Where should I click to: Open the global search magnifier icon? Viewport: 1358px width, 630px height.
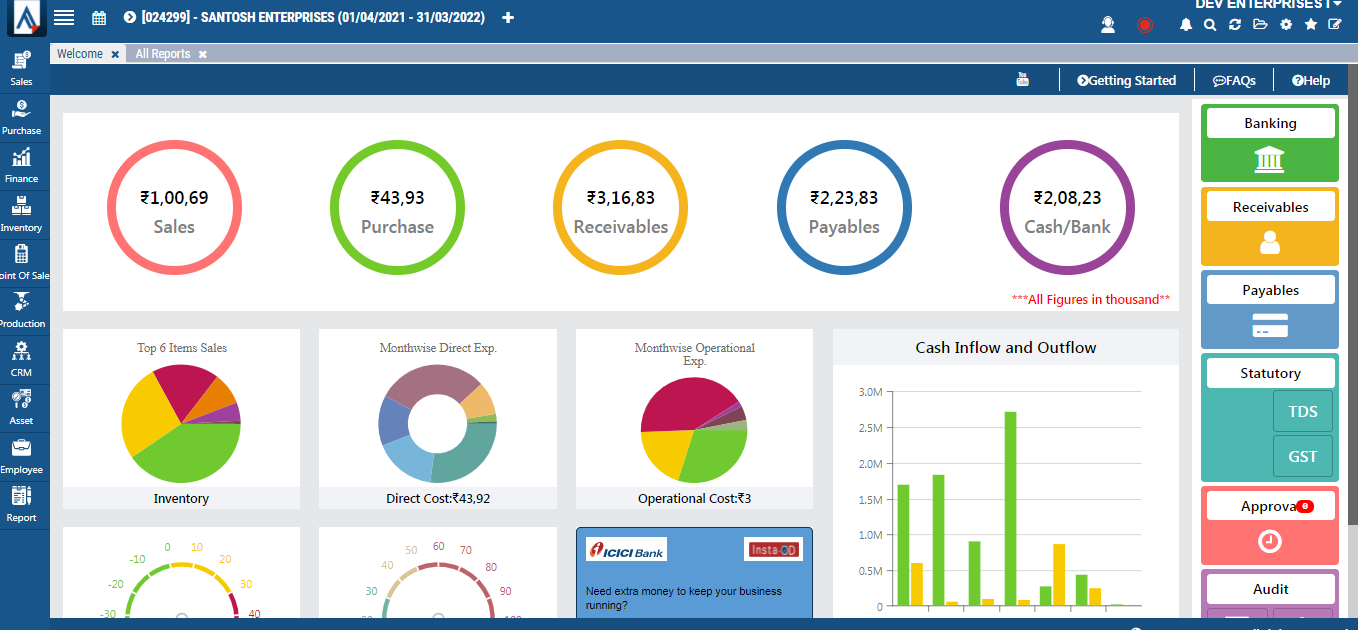1210,24
